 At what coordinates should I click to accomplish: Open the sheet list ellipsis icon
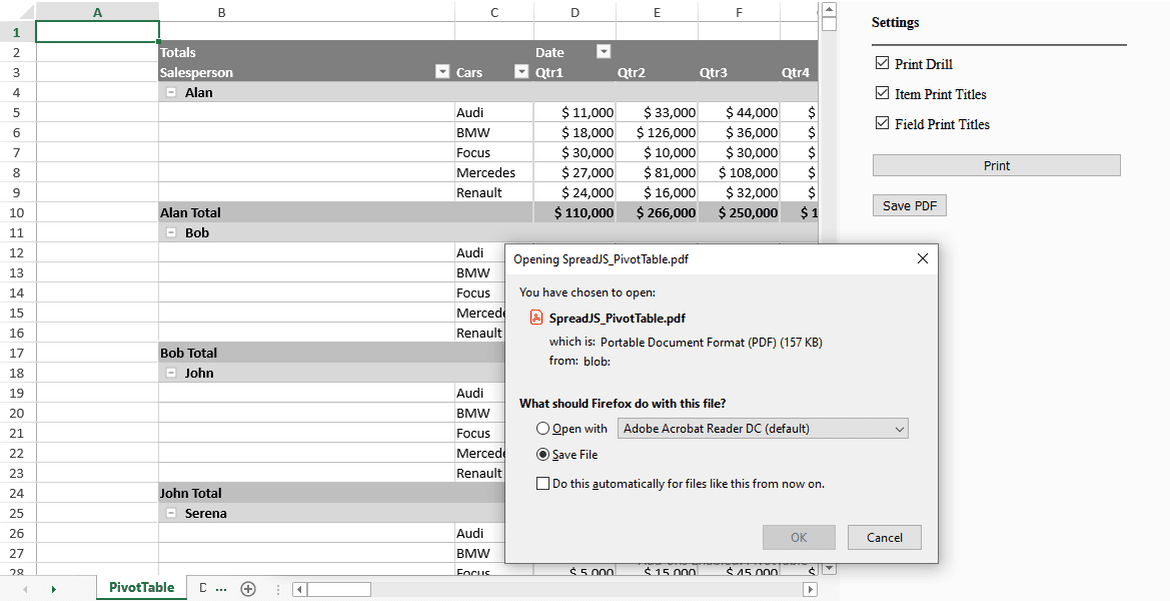click(x=220, y=588)
